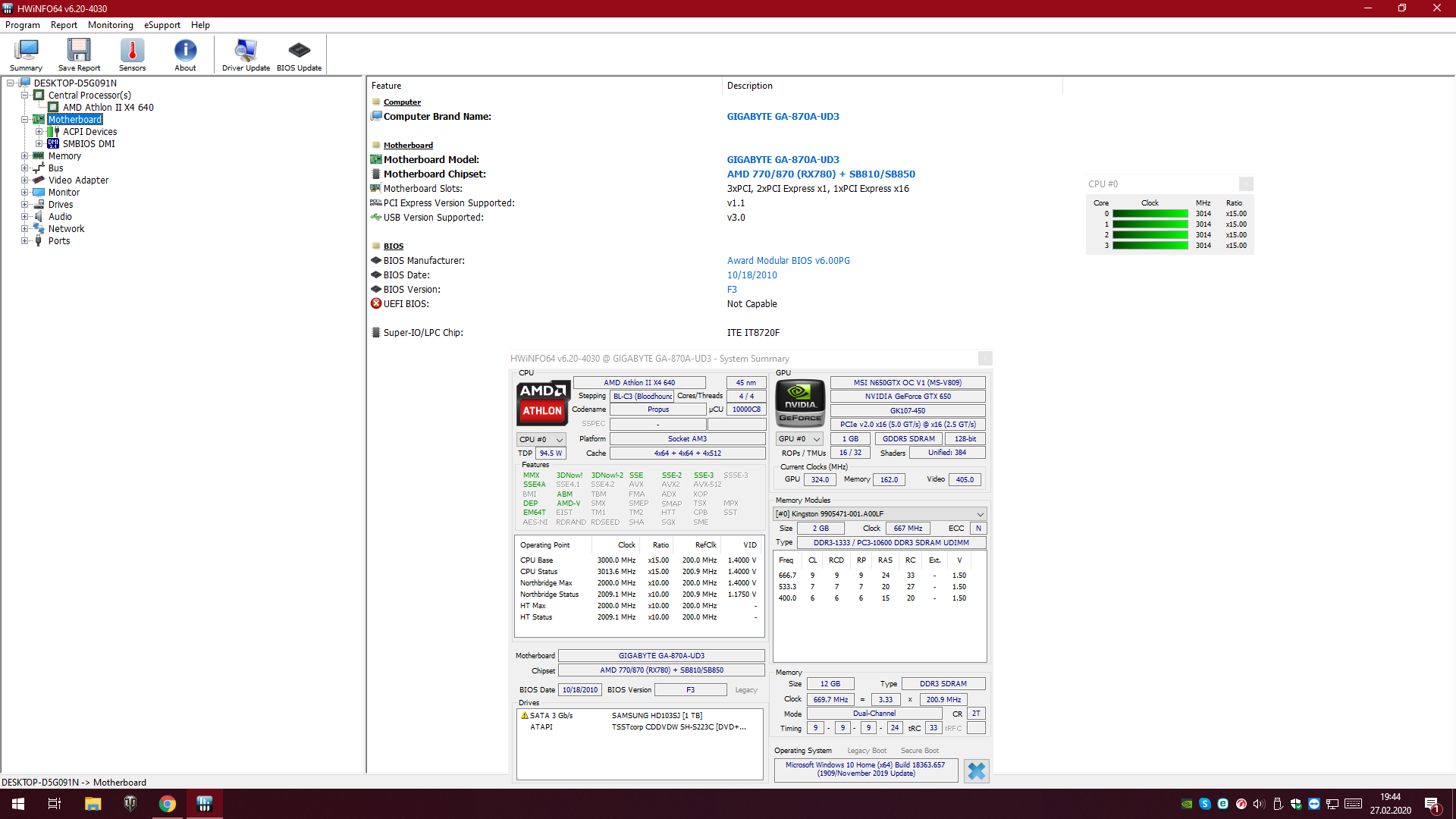Expand the Monitor tree node

tap(25, 193)
